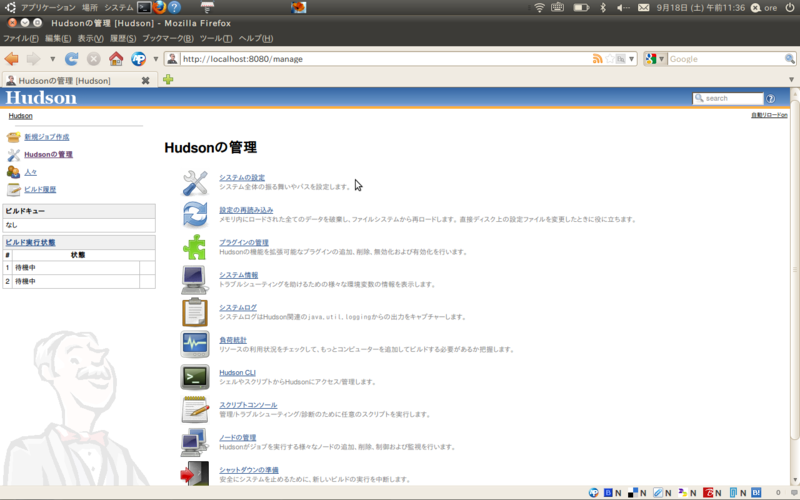Open the ファイル menu
The image size is (800, 500).
[20, 38]
